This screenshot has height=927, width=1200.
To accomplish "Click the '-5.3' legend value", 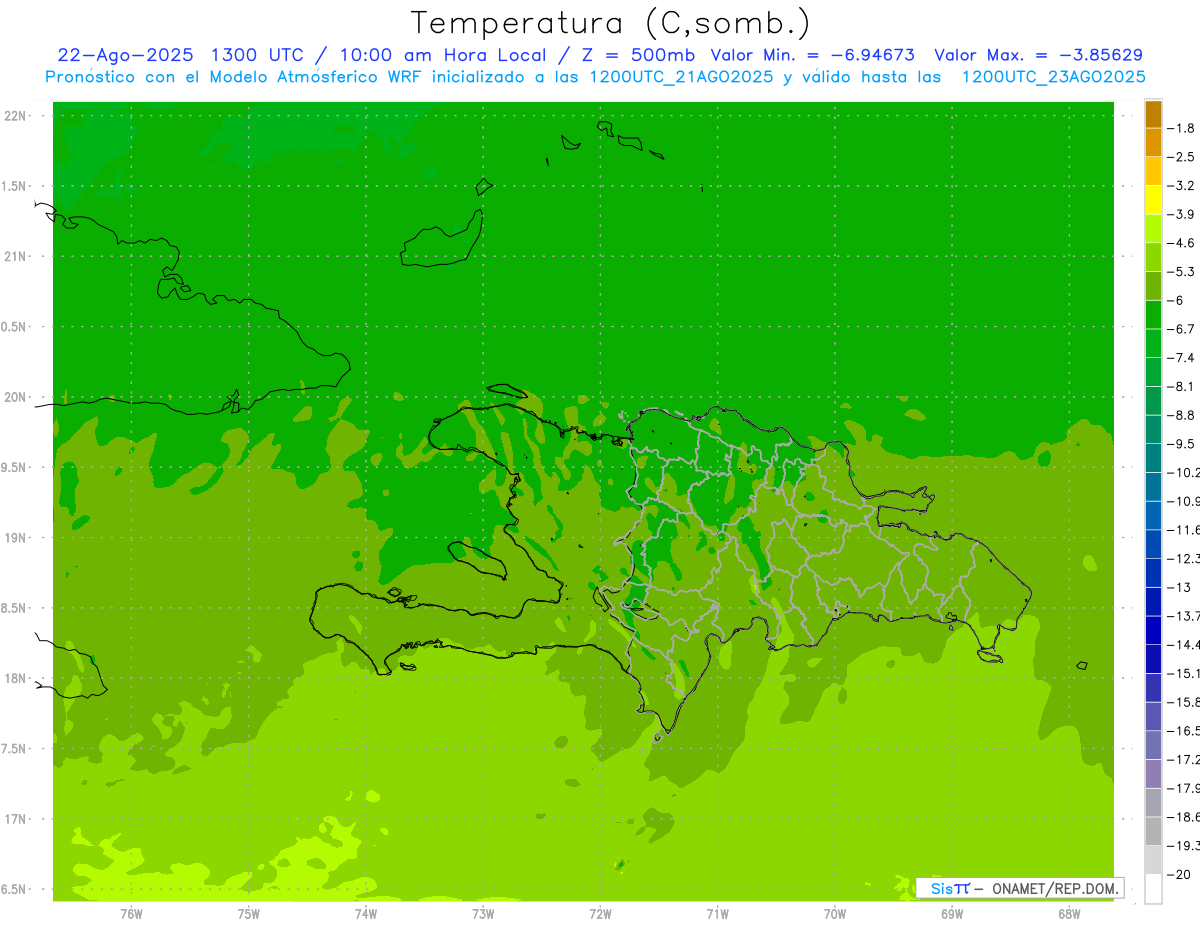I will click(1182, 272).
